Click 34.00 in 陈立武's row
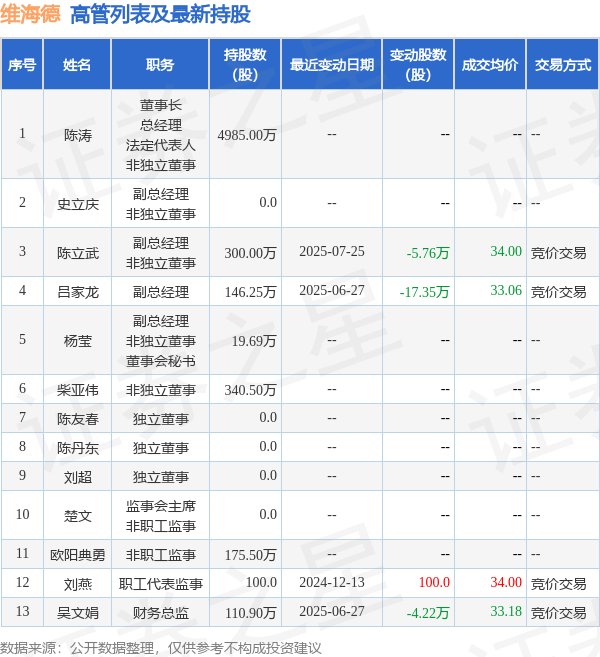 tap(506, 251)
